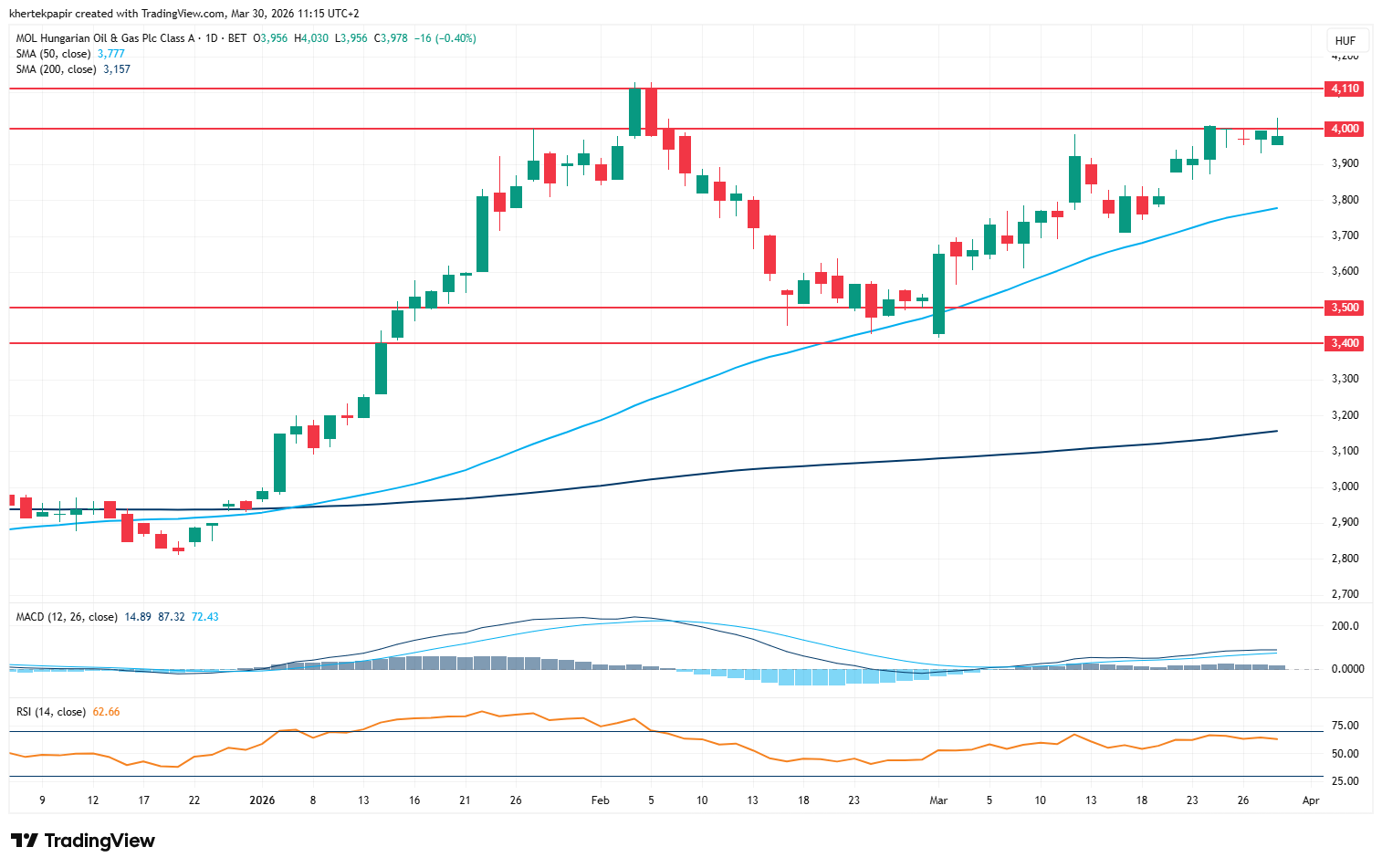
Task: Click the 4,110 red price label
Action: tap(1345, 89)
